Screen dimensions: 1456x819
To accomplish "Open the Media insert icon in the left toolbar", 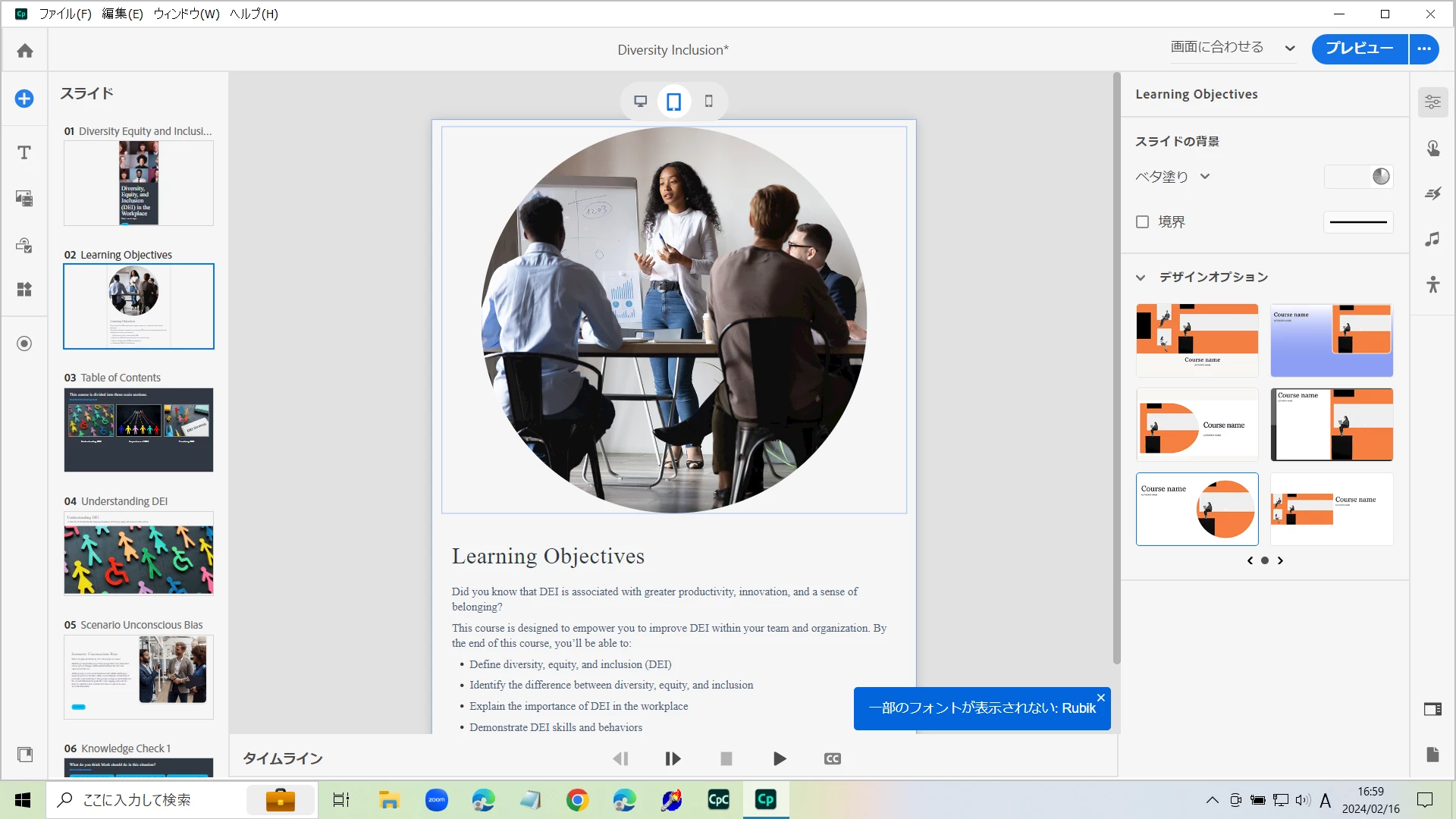I will coord(24,199).
